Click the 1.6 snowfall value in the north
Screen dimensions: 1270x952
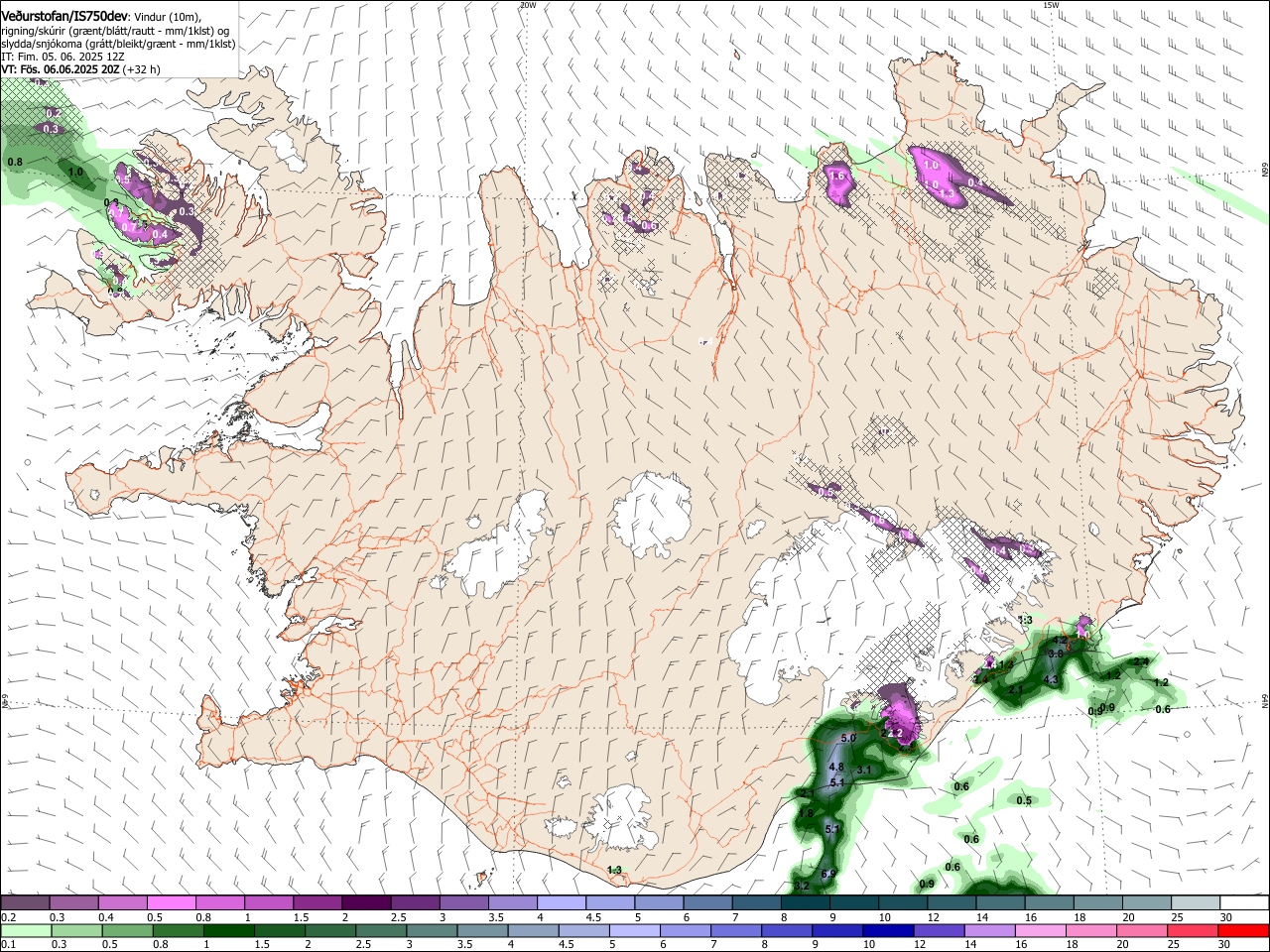click(836, 177)
